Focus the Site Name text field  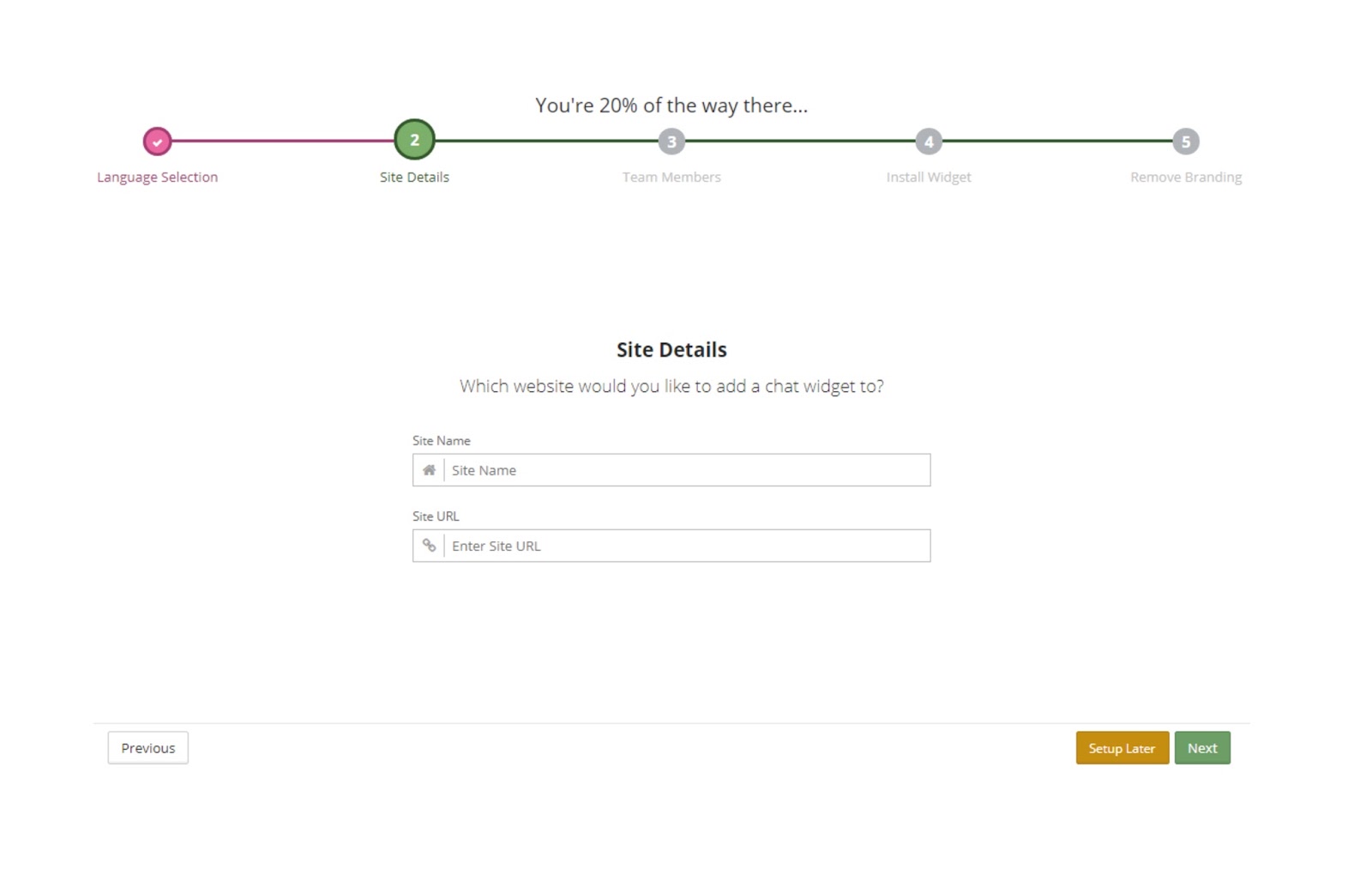[686, 470]
